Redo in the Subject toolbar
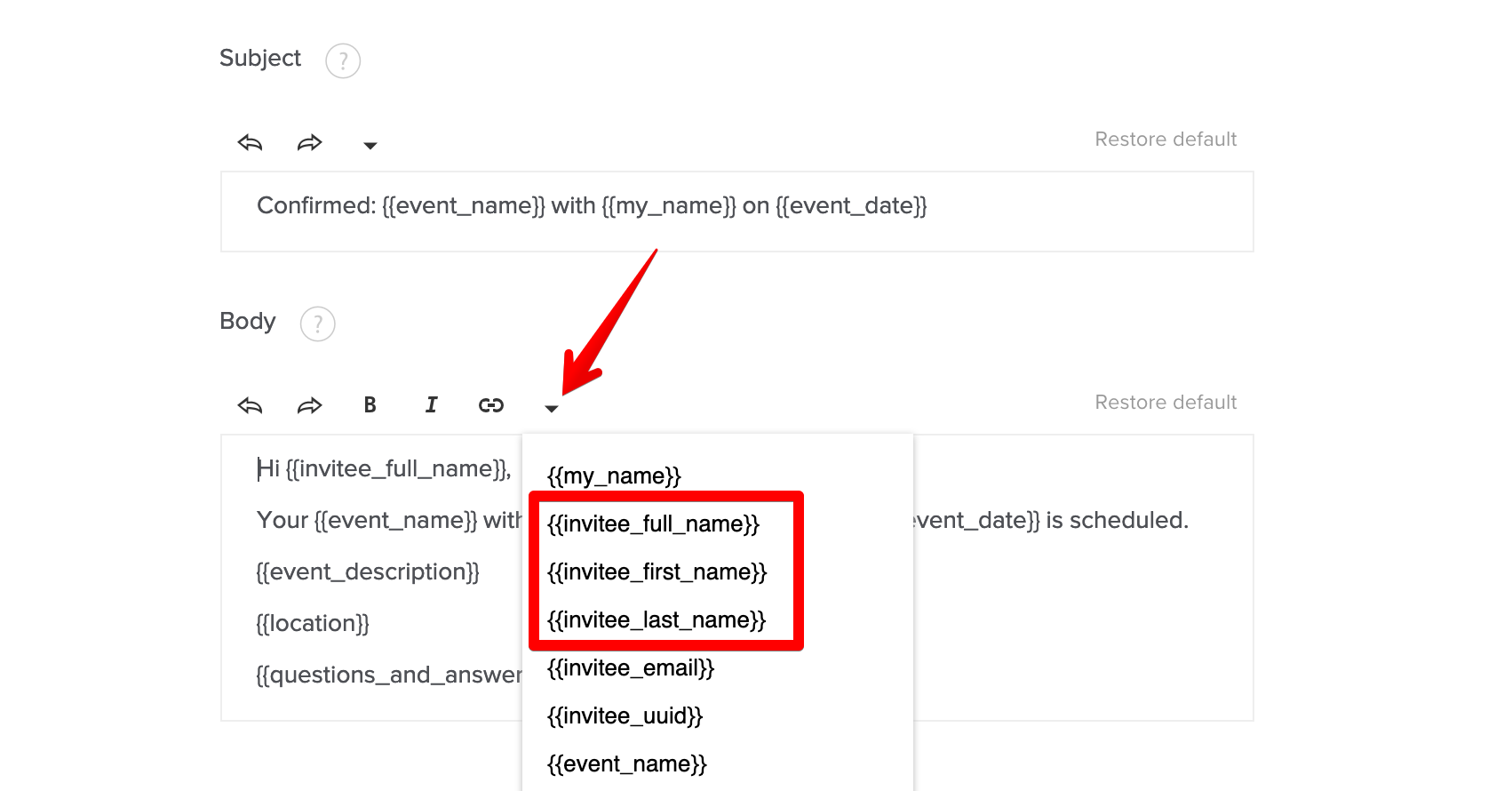Screen dimensions: 1512x791 (309, 143)
